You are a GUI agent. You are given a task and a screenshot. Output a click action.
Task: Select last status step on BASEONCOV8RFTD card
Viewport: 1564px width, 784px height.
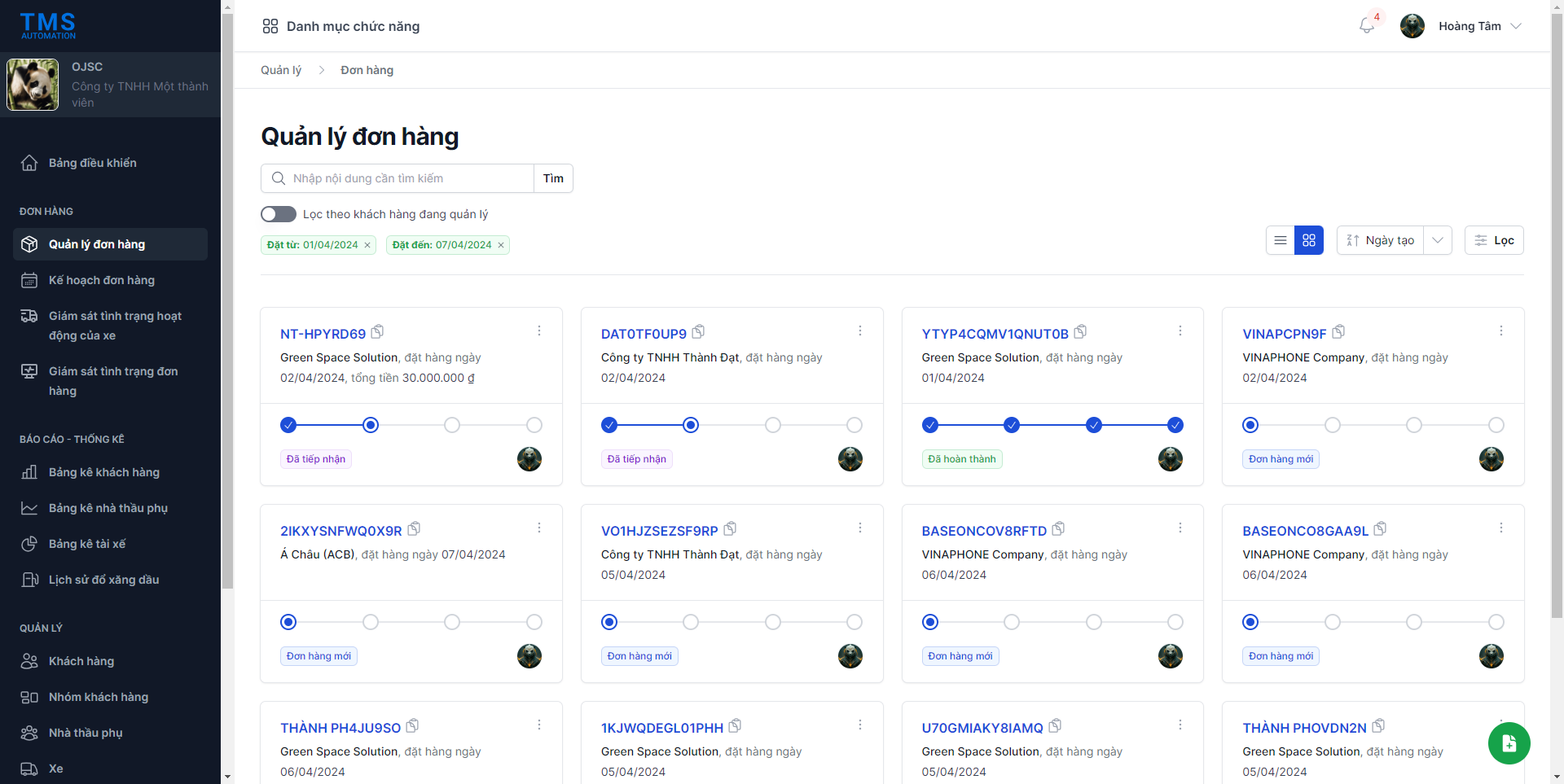(x=1175, y=622)
